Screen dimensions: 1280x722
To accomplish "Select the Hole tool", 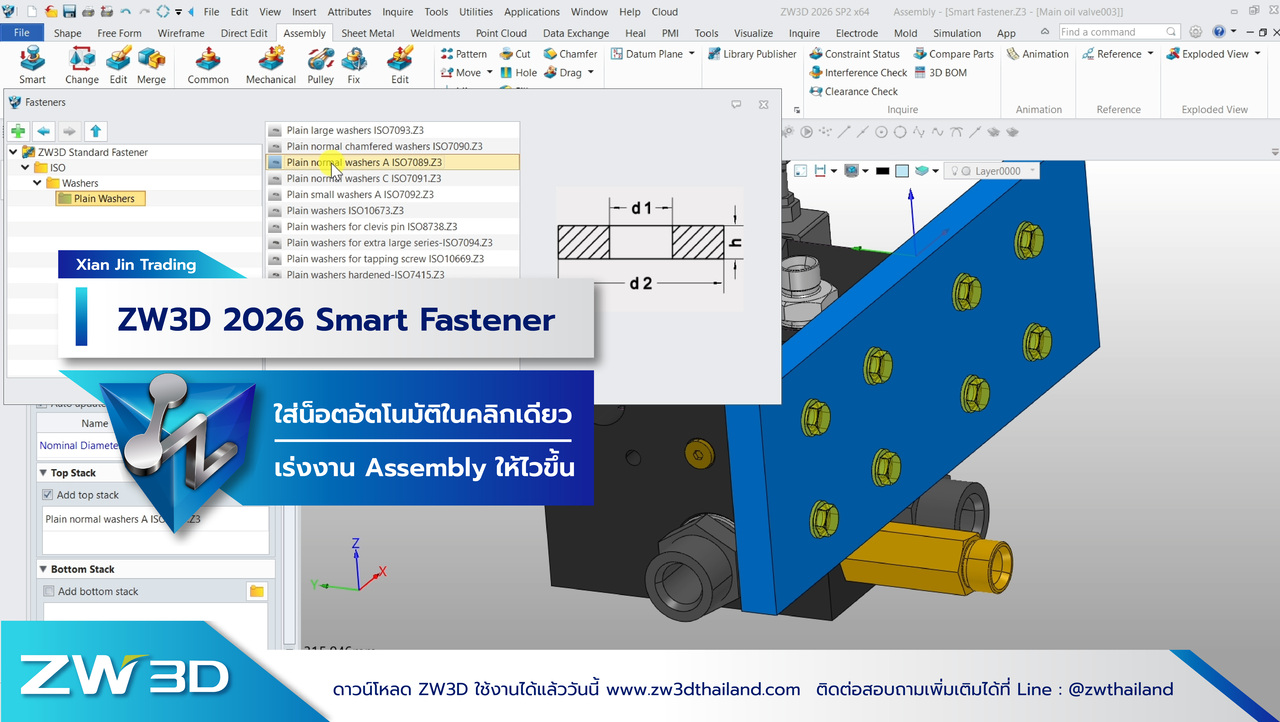I will pos(518,73).
